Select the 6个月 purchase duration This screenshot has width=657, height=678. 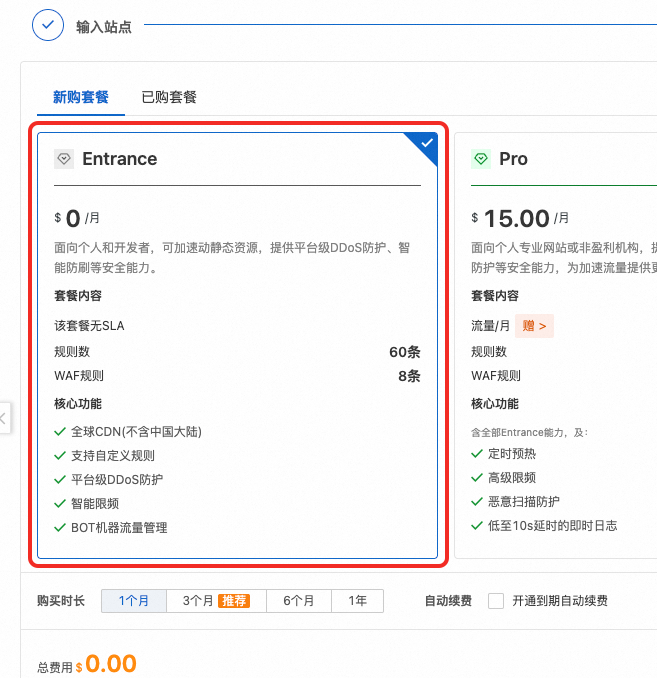[298, 601]
